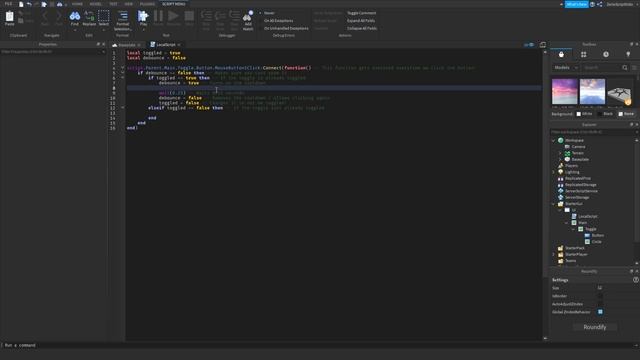640x360 pixels.
Task: Click the Add Watch binoculars icon
Action: [x=248, y=16]
